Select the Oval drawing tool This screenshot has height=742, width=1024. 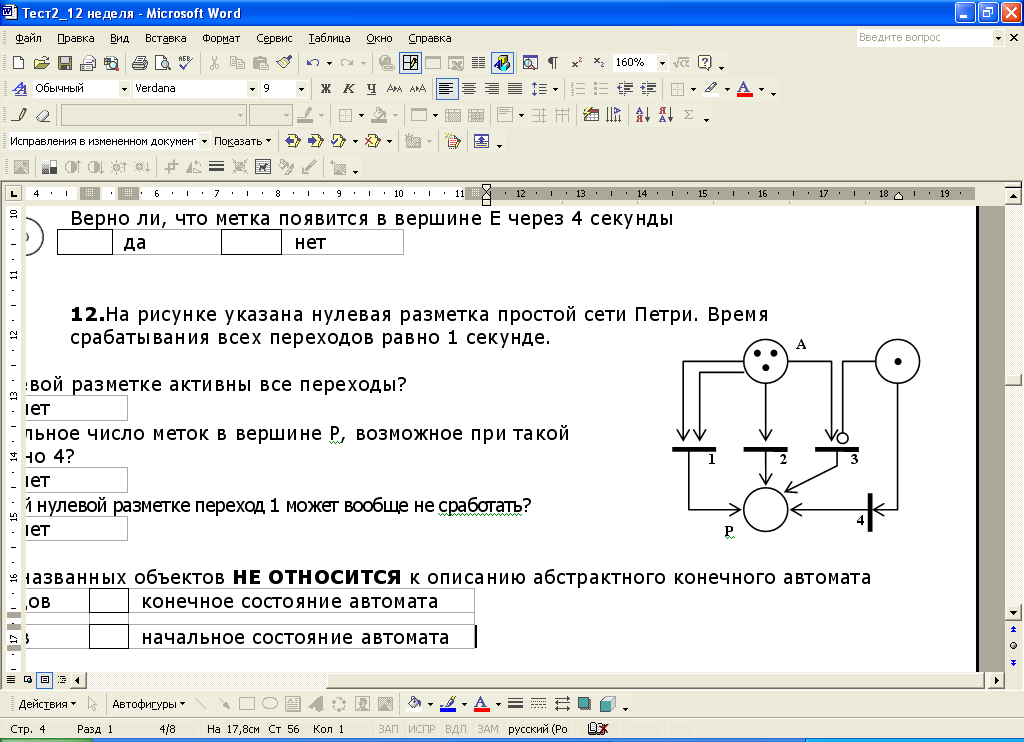[270, 704]
